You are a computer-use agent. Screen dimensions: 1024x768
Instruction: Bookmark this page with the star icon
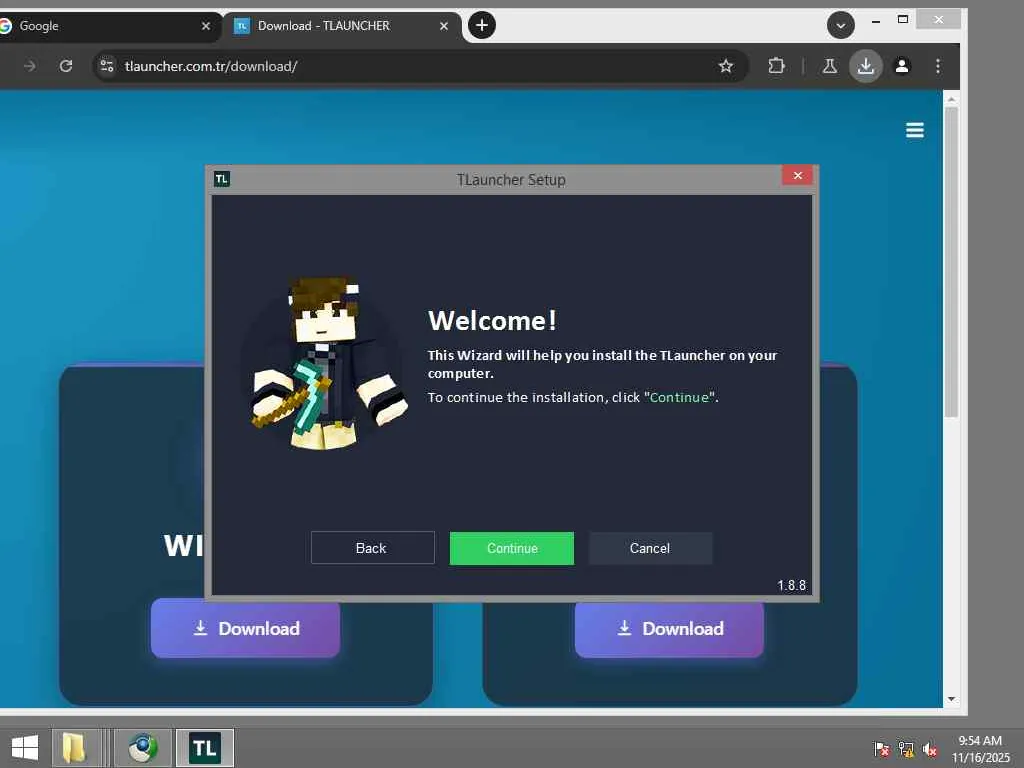(x=726, y=66)
